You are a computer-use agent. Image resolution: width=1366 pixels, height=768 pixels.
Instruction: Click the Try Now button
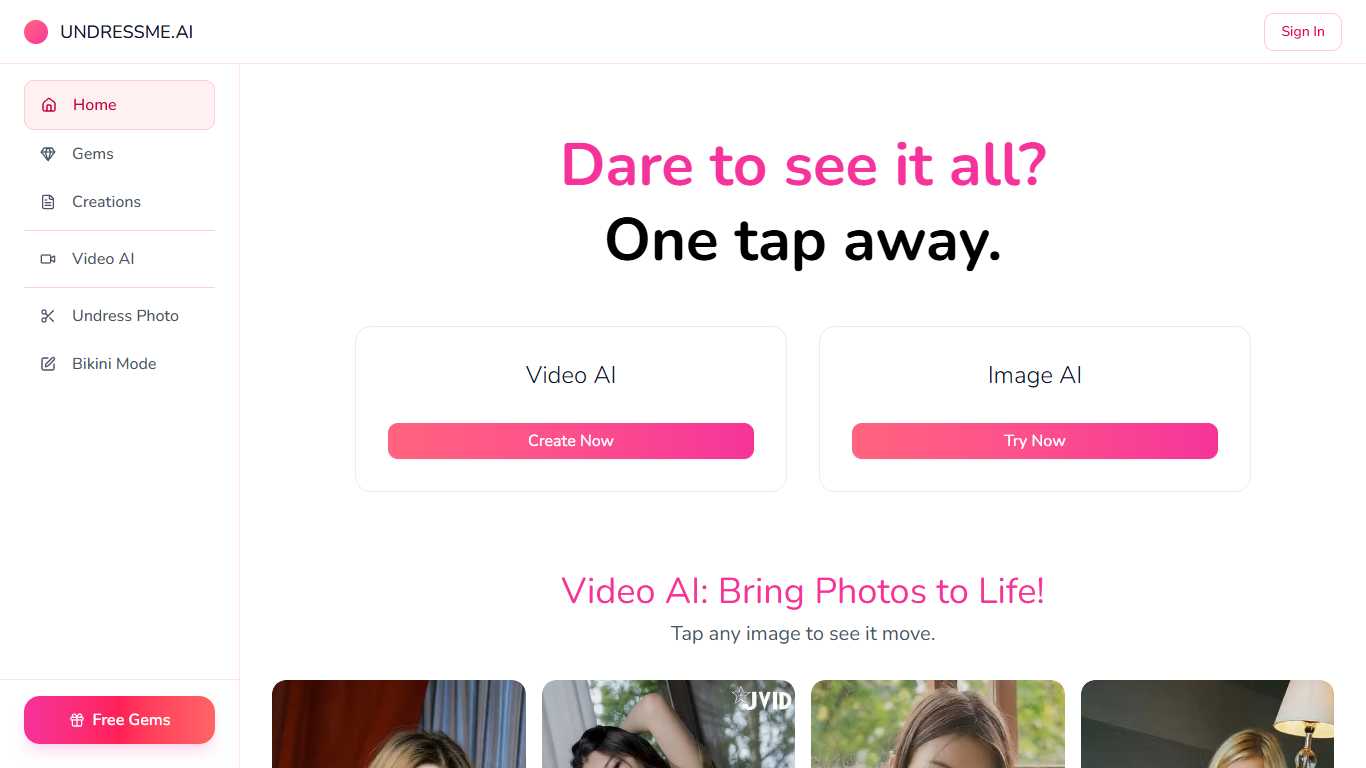tap(1035, 441)
